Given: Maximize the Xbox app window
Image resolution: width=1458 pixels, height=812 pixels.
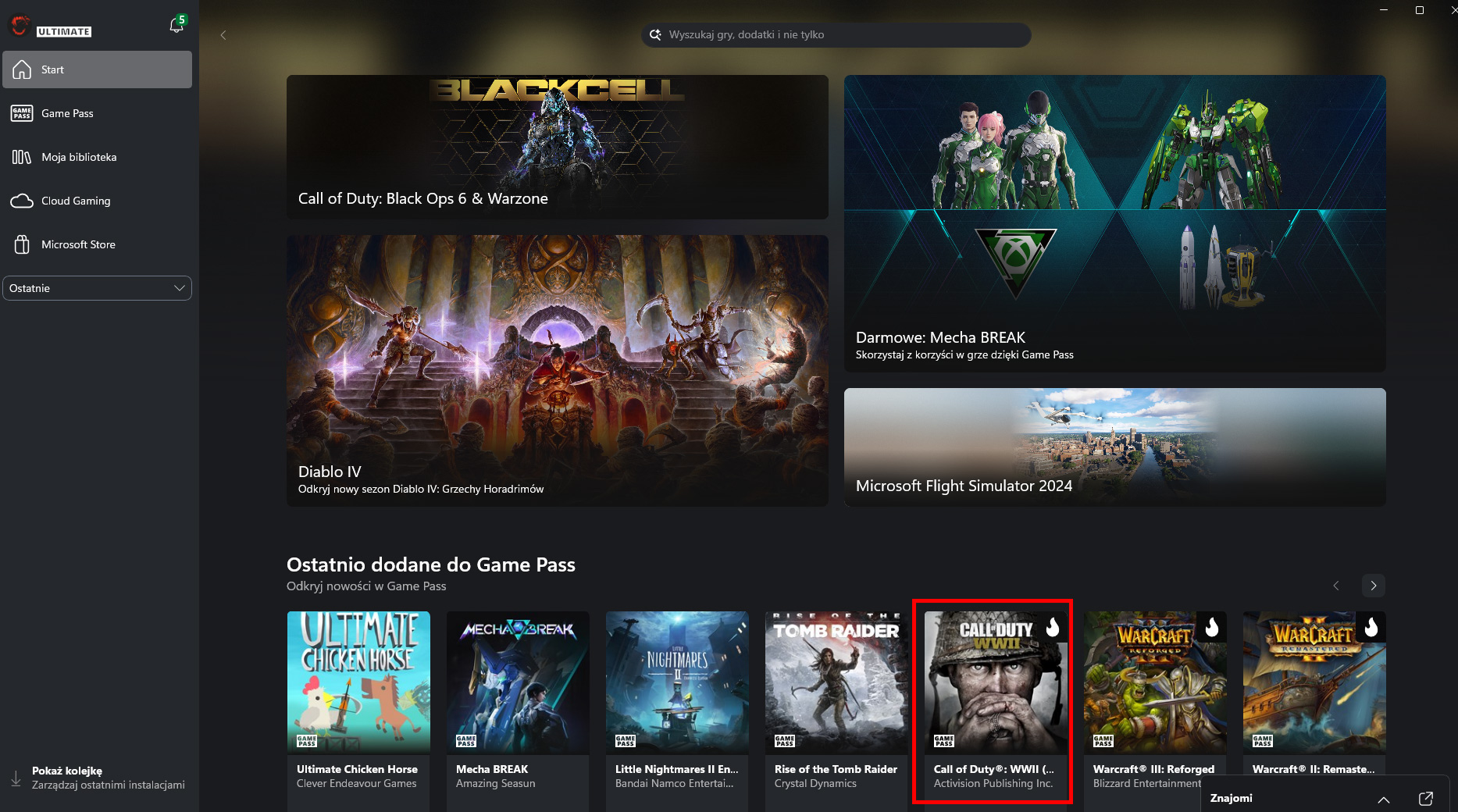Looking at the screenshot, I should pos(1420,9).
